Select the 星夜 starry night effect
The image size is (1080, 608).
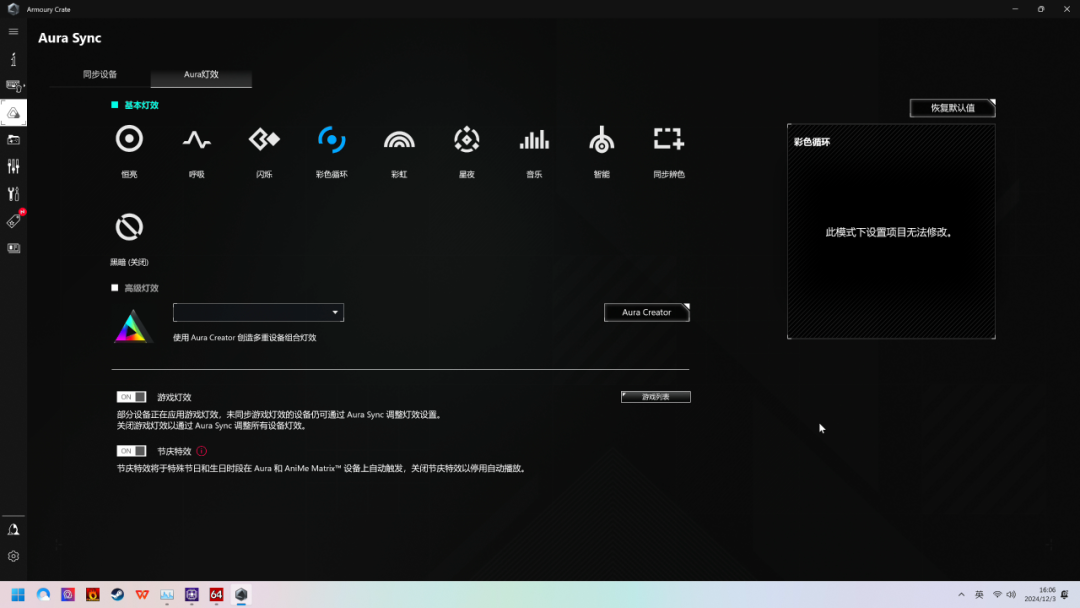(x=466, y=140)
